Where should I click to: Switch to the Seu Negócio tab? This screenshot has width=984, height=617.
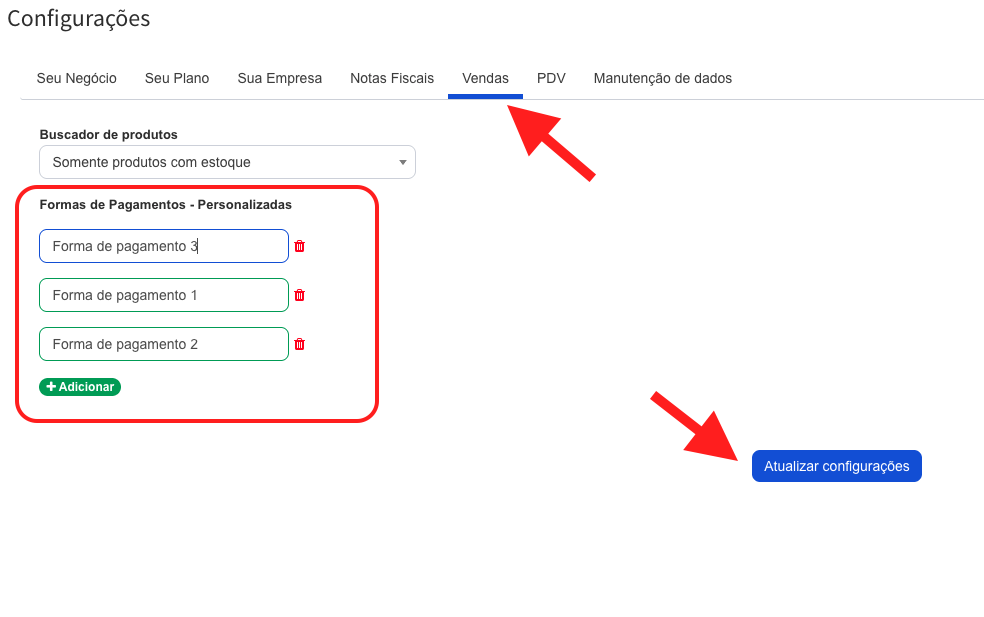tap(77, 78)
